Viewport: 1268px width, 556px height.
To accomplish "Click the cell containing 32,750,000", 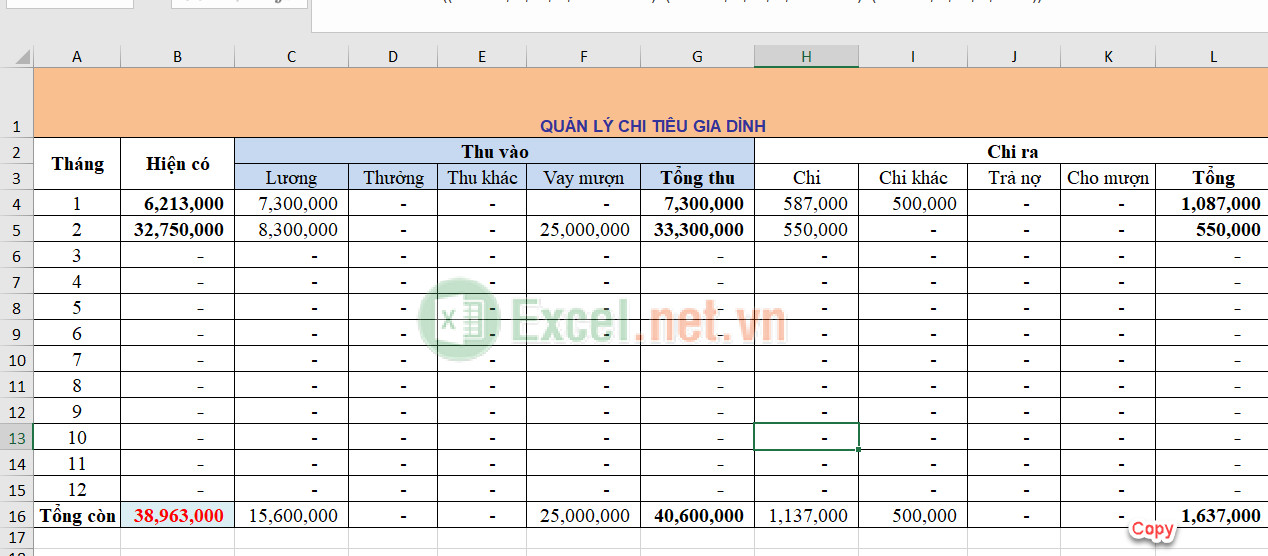I will pyautogui.click(x=177, y=230).
